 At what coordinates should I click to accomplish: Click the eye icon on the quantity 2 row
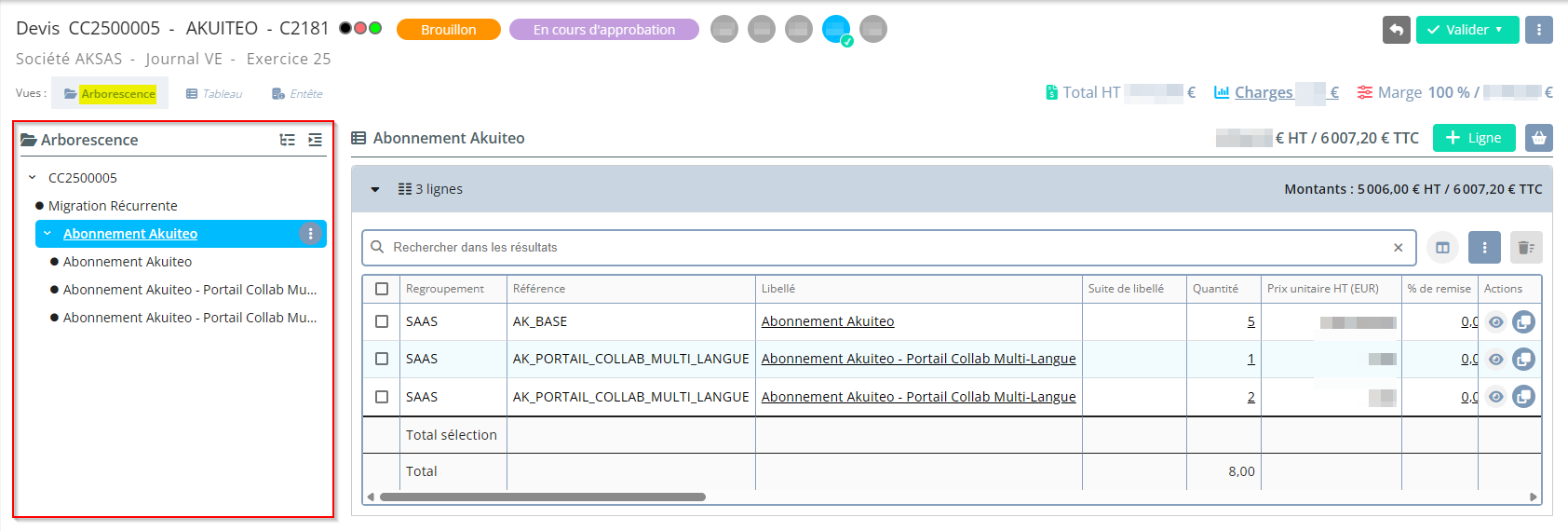pyautogui.click(x=1495, y=397)
